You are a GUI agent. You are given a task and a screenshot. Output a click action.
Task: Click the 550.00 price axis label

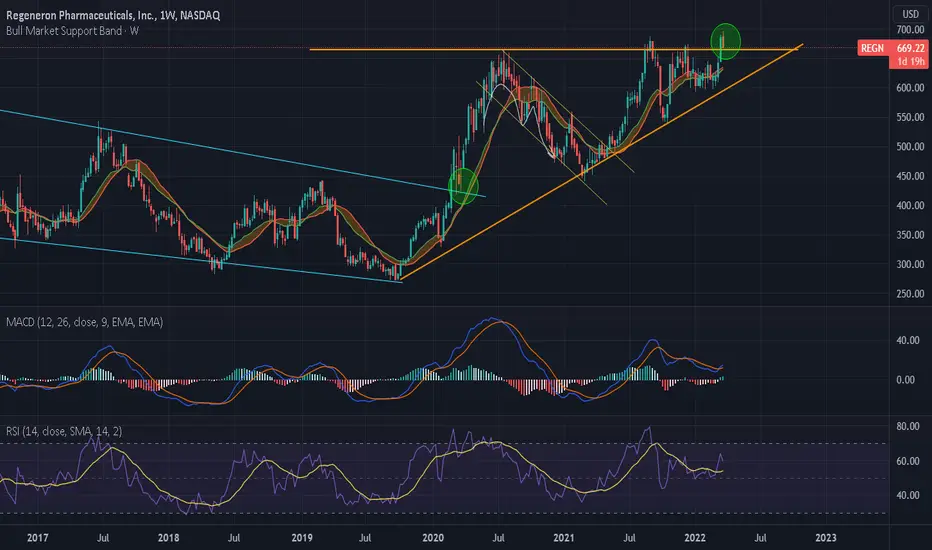910,117
